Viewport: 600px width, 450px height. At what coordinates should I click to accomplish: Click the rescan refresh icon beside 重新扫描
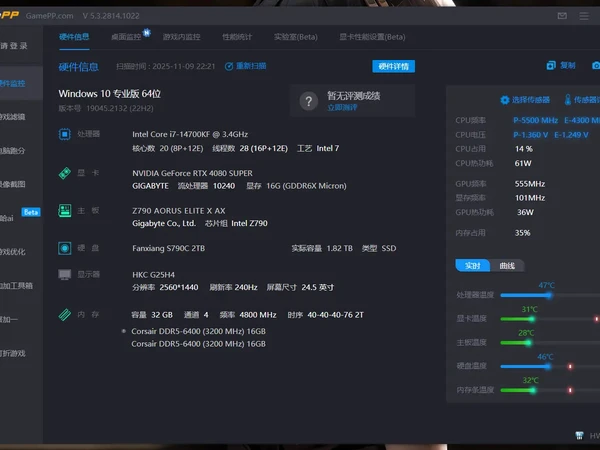click(229, 66)
